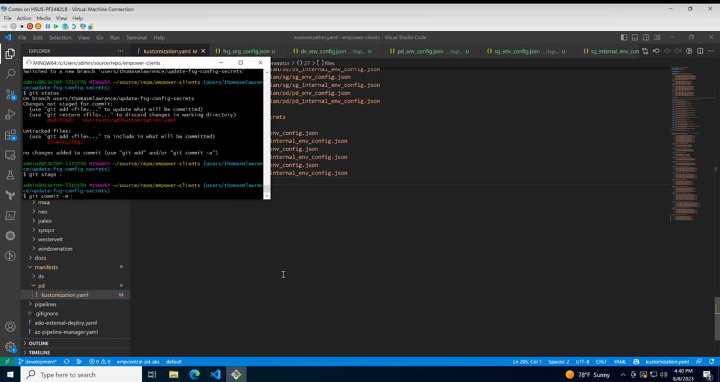Expand the OUTLINE section

(76, 343)
